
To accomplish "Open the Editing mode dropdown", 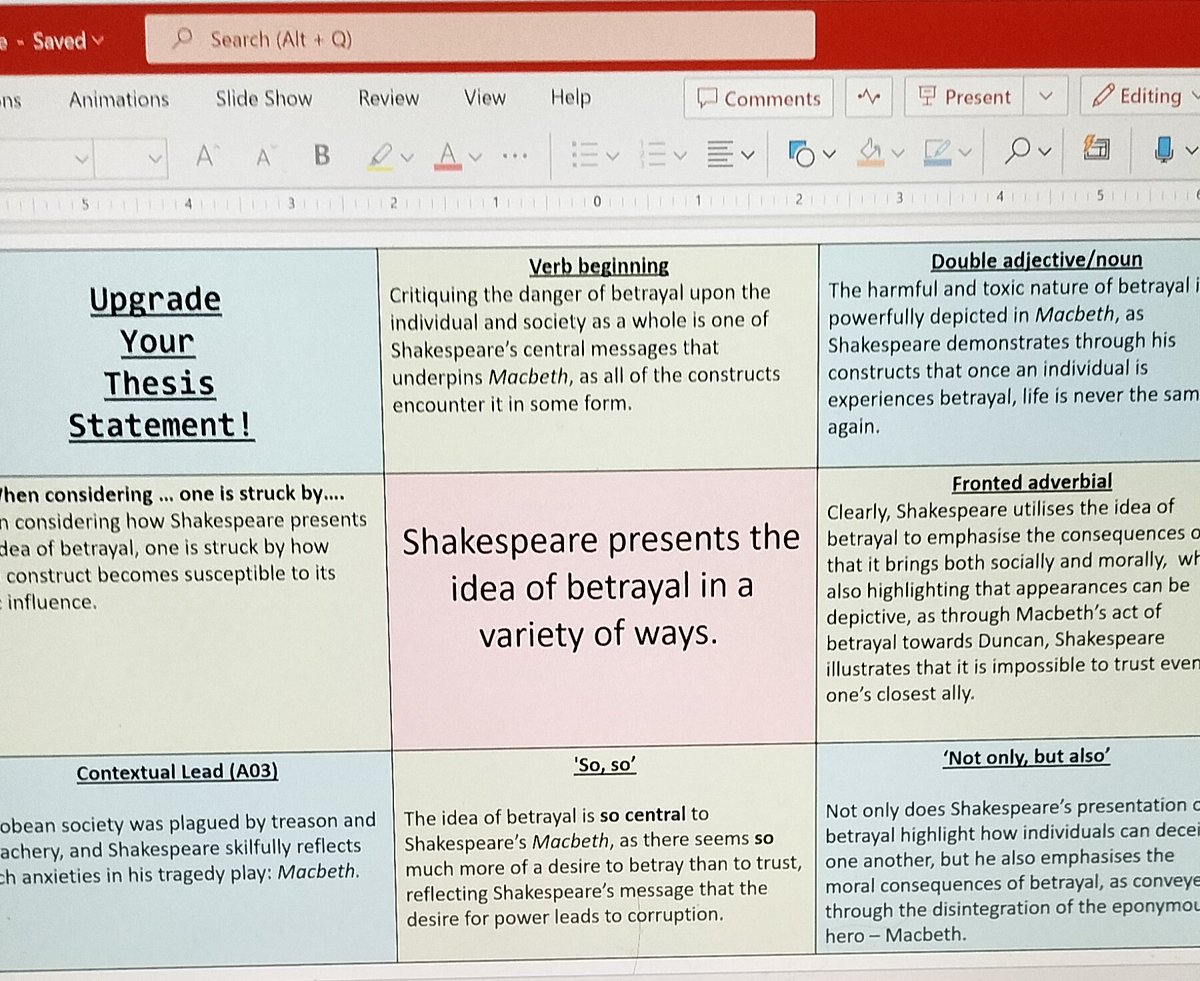I will click(x=1143, y=96).
